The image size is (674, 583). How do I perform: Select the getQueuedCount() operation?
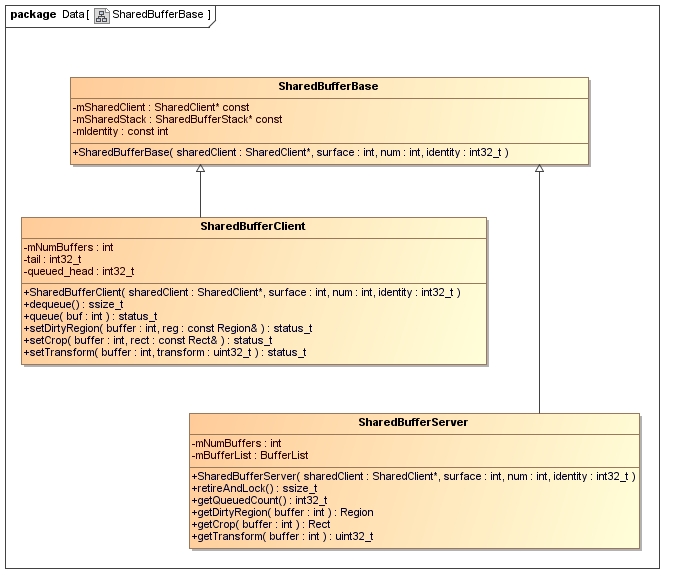pos(260,501)
